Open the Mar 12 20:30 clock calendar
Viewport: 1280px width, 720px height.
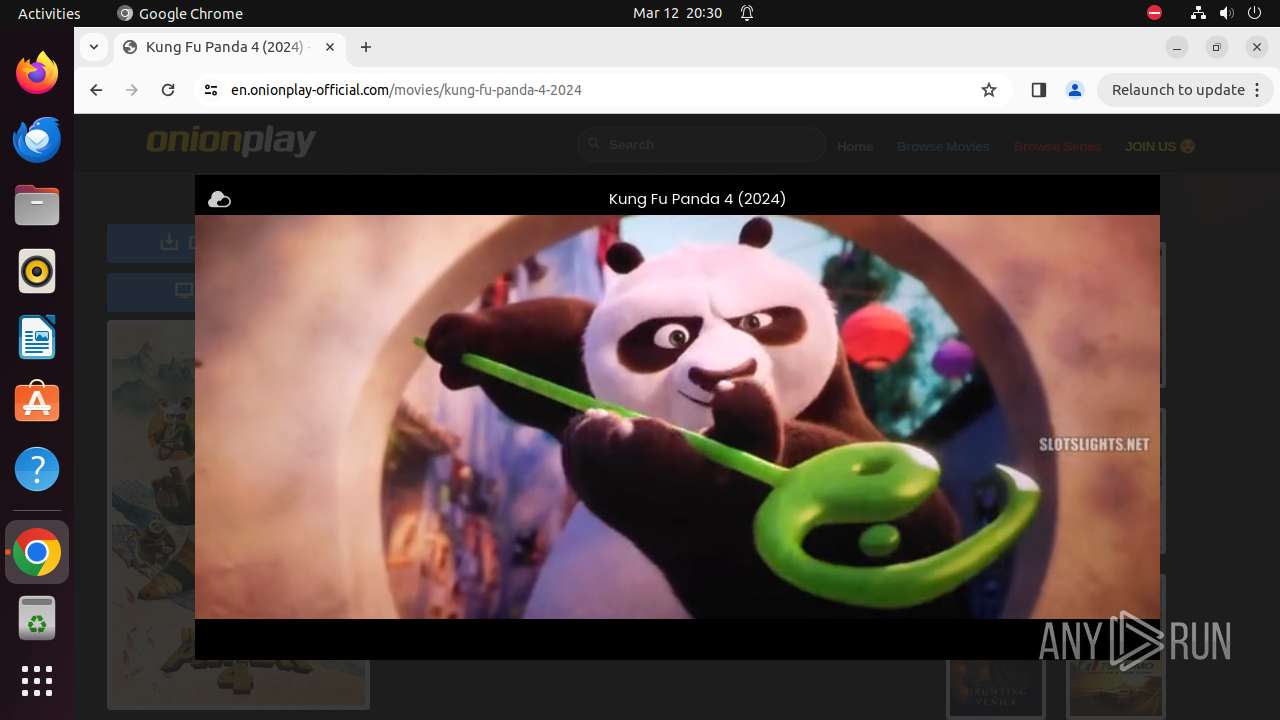(x=677, y=13)
